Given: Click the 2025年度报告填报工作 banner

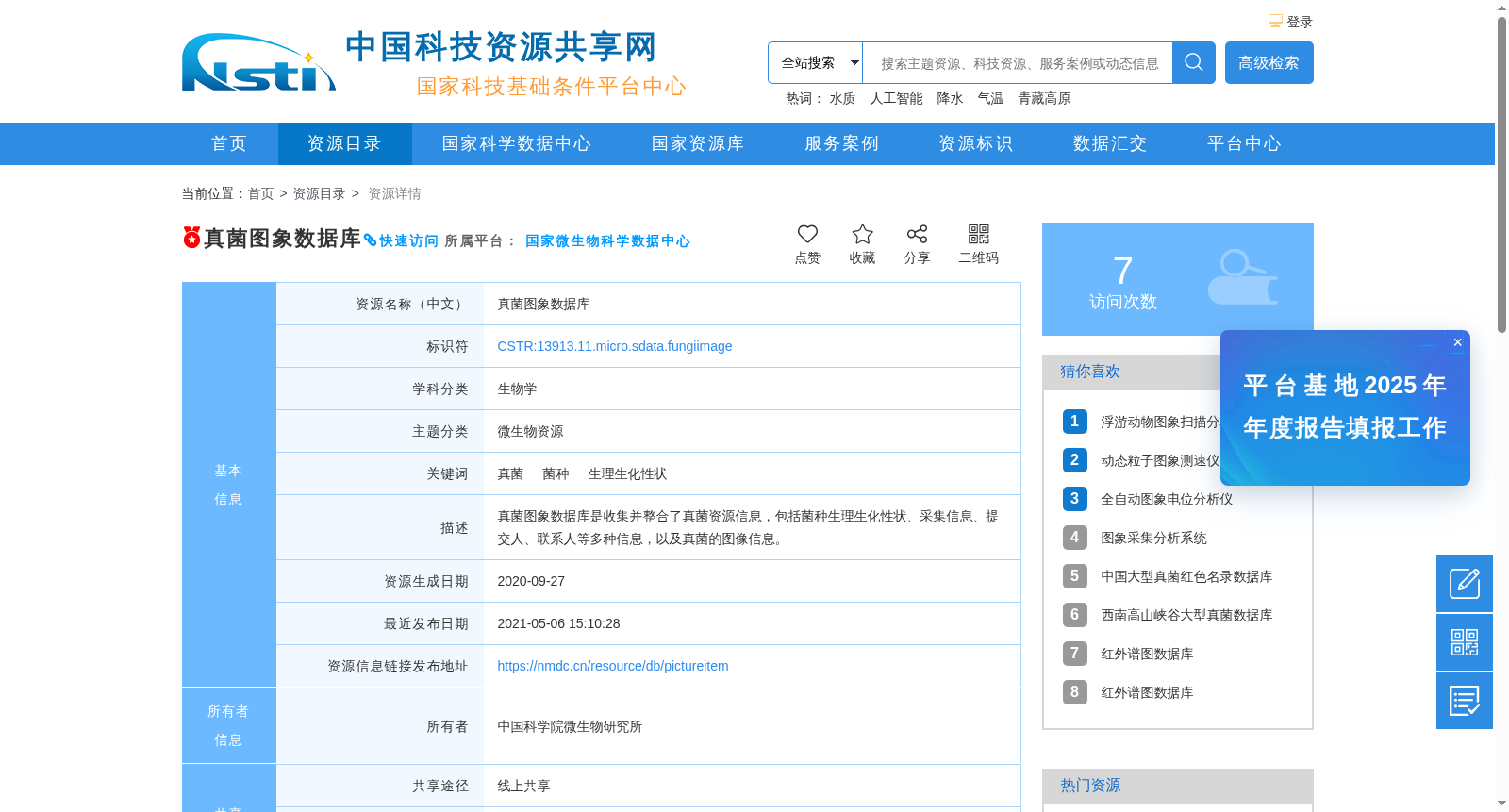Looking at the screenshot, I should pos(1345,407).
